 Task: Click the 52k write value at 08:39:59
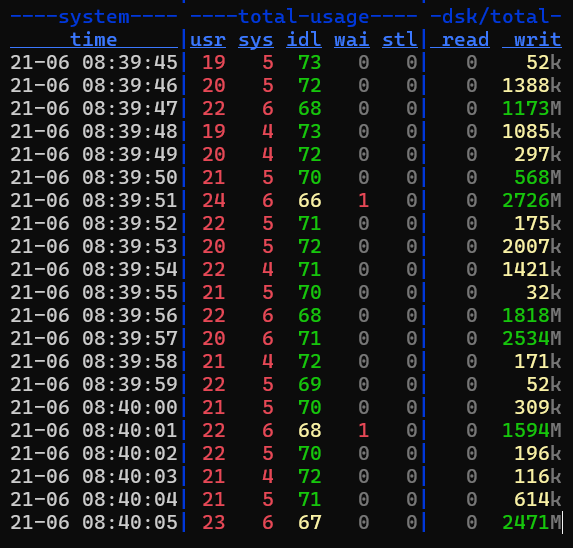543,384
